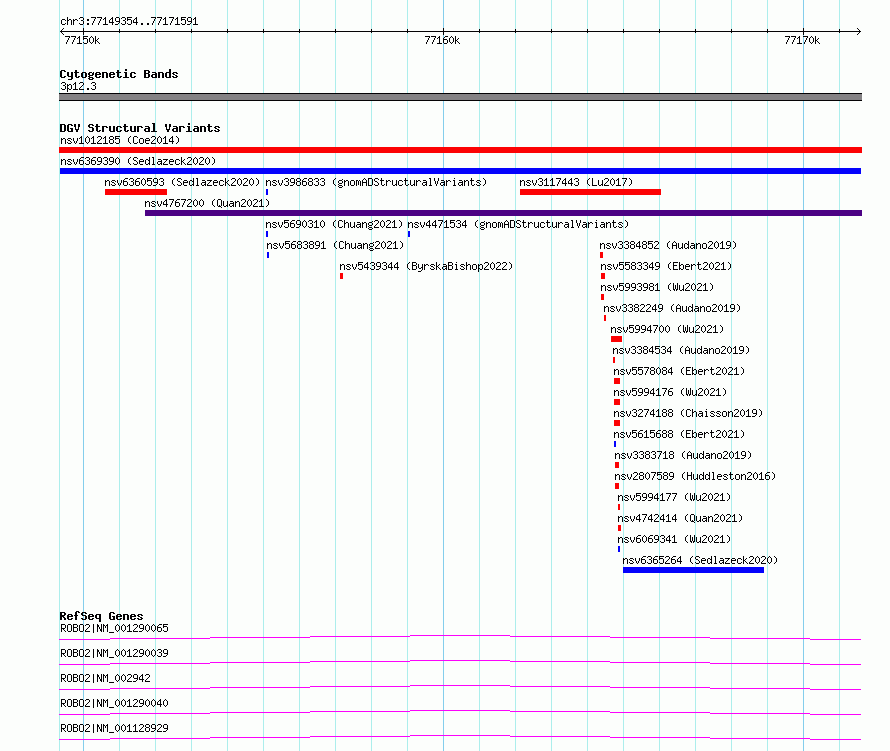This screenshot has width=890, height=751.
Task: Select nsv5993981 (Wu2021) label
Action: (657, 287)
